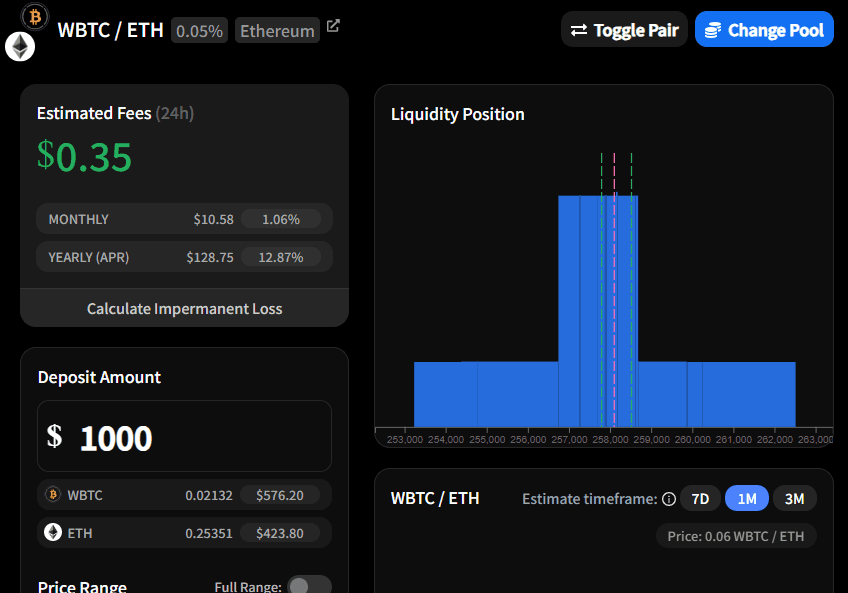
Task: Open the Change Pool dialog
Action: click(x=764, y=29)
